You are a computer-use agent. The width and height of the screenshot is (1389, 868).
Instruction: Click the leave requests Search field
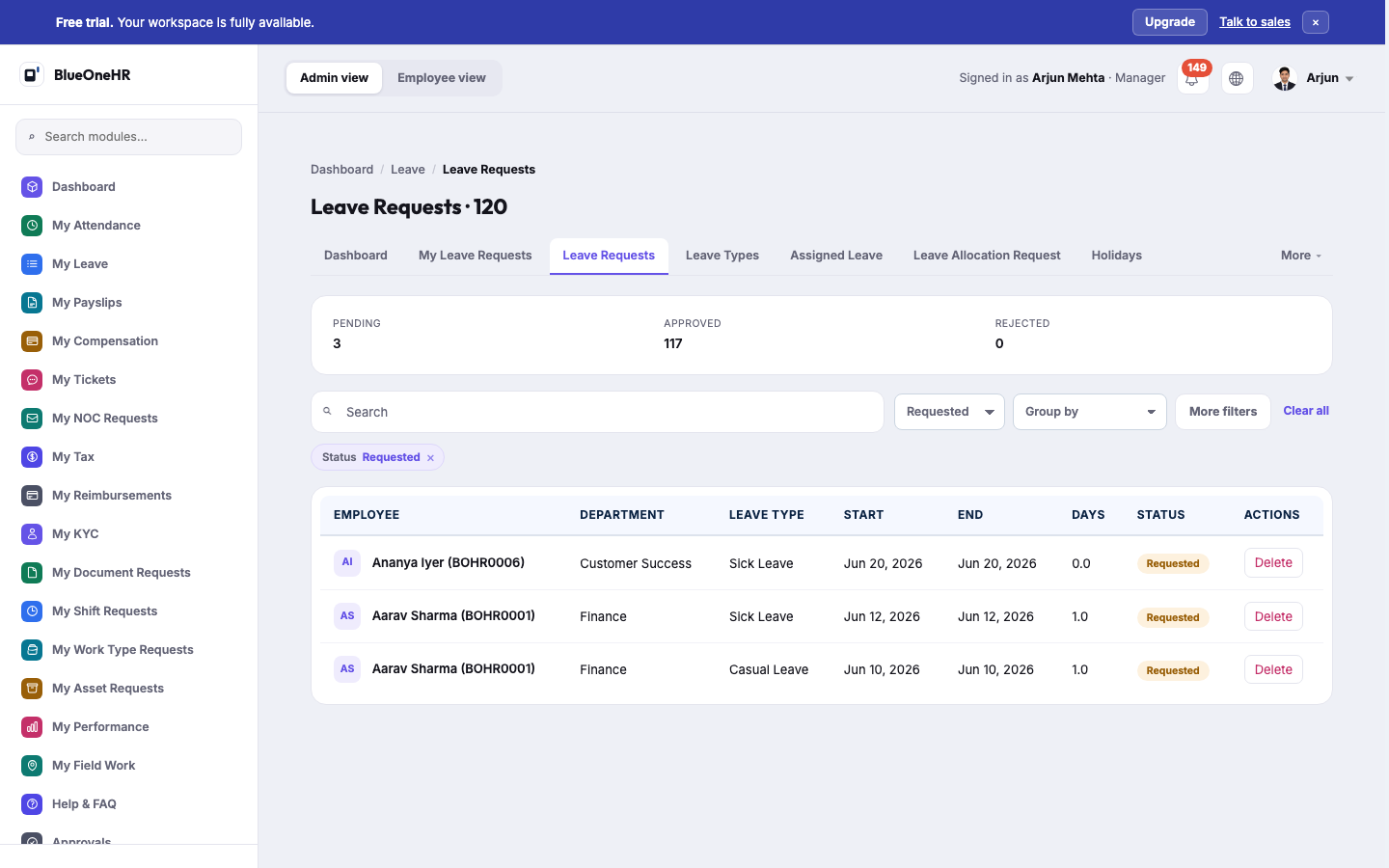click(x=597, y=412)
